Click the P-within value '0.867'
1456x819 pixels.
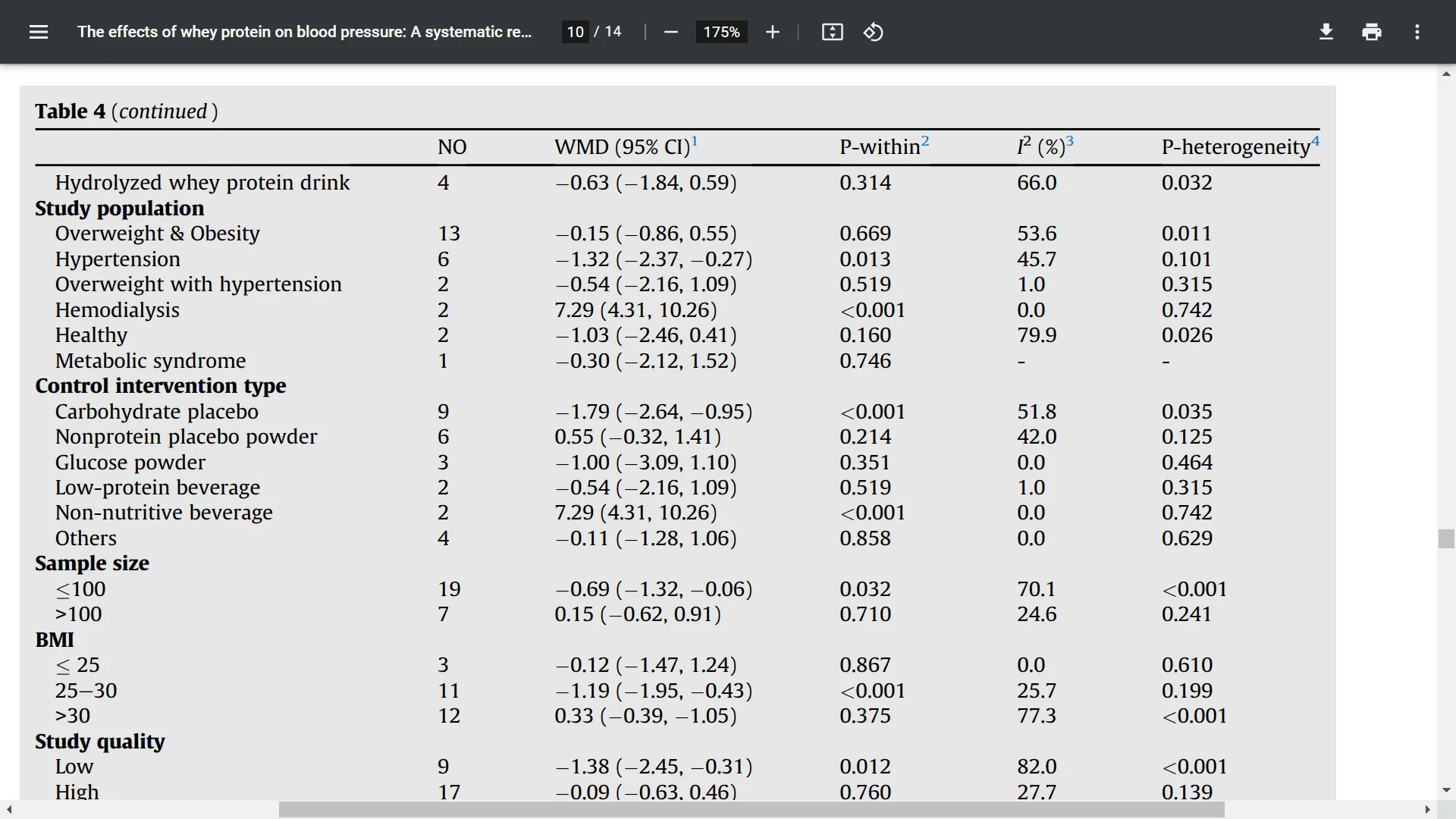(x=865, y=665)
